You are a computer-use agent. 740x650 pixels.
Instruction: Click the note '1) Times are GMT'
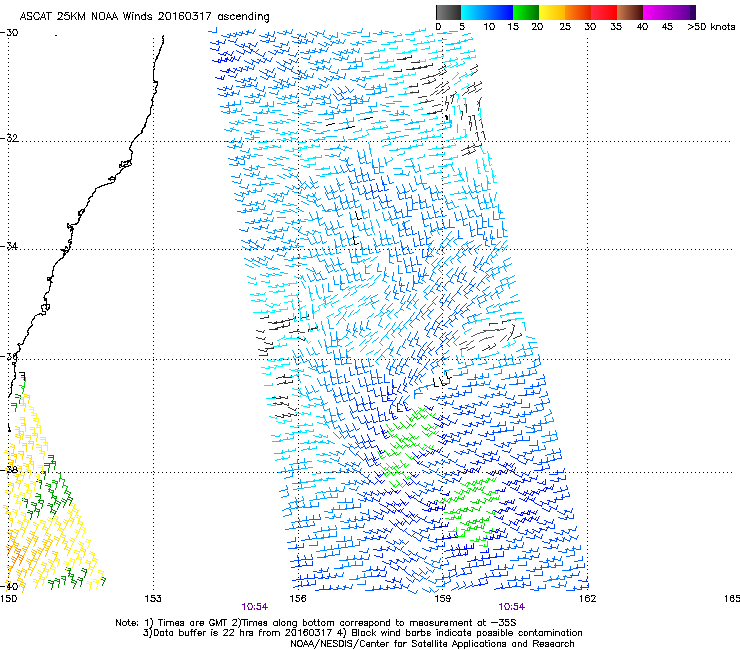[186, 623]
